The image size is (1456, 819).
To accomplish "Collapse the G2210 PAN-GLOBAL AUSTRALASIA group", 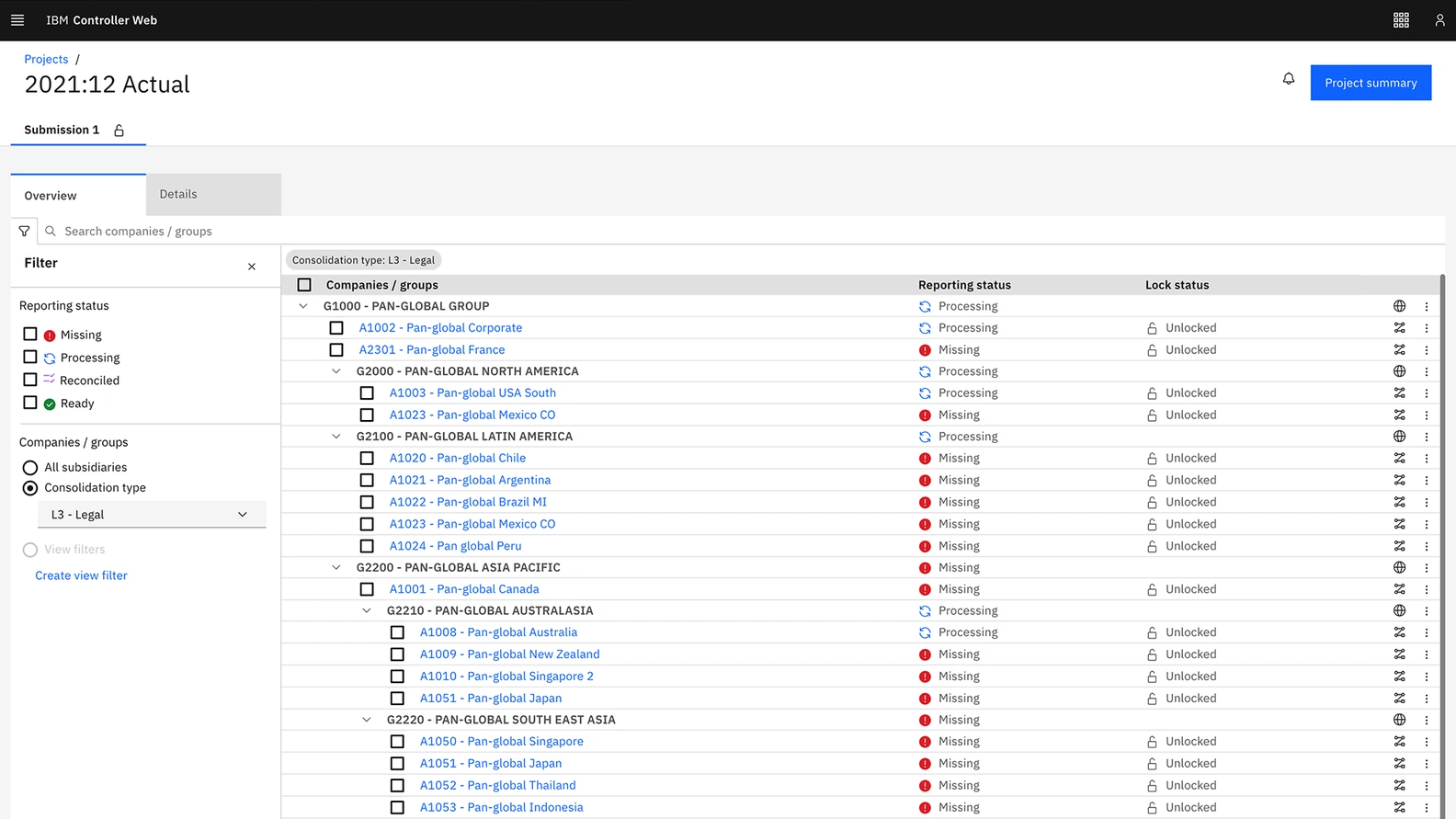I will (x=367, y=610).
